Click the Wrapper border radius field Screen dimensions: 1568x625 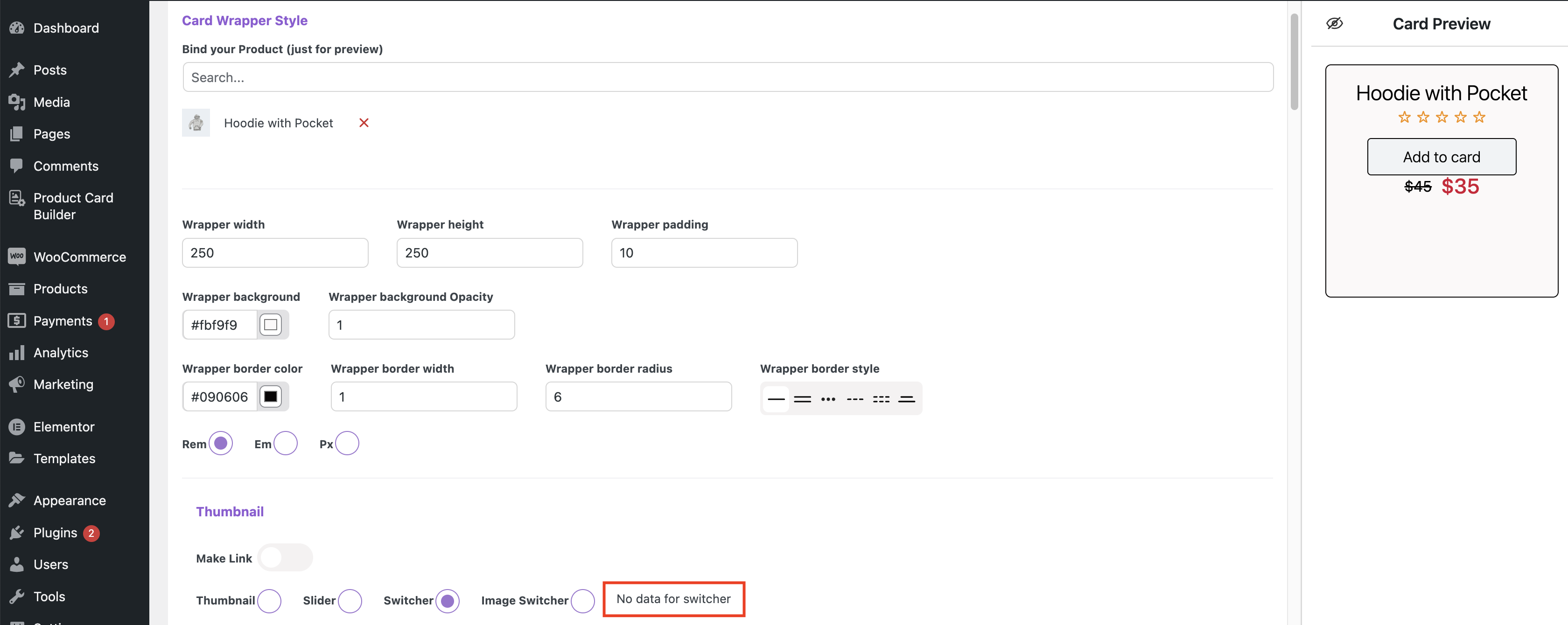tap(638, 397)
